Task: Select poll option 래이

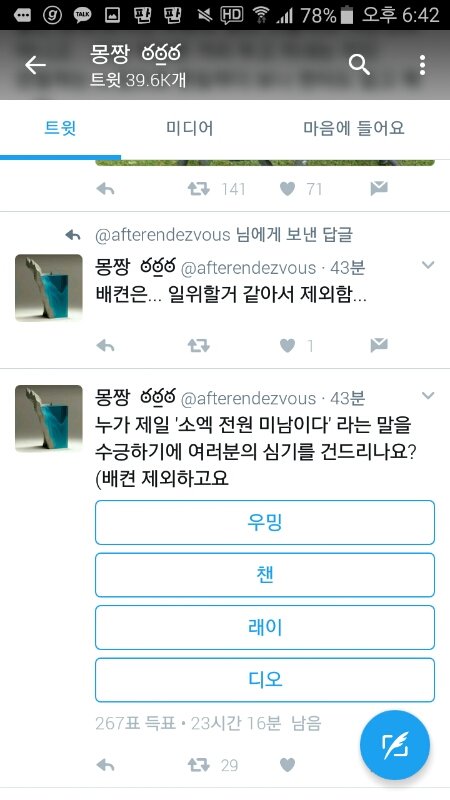Action: pyautogui.click(x=265, y=628)
